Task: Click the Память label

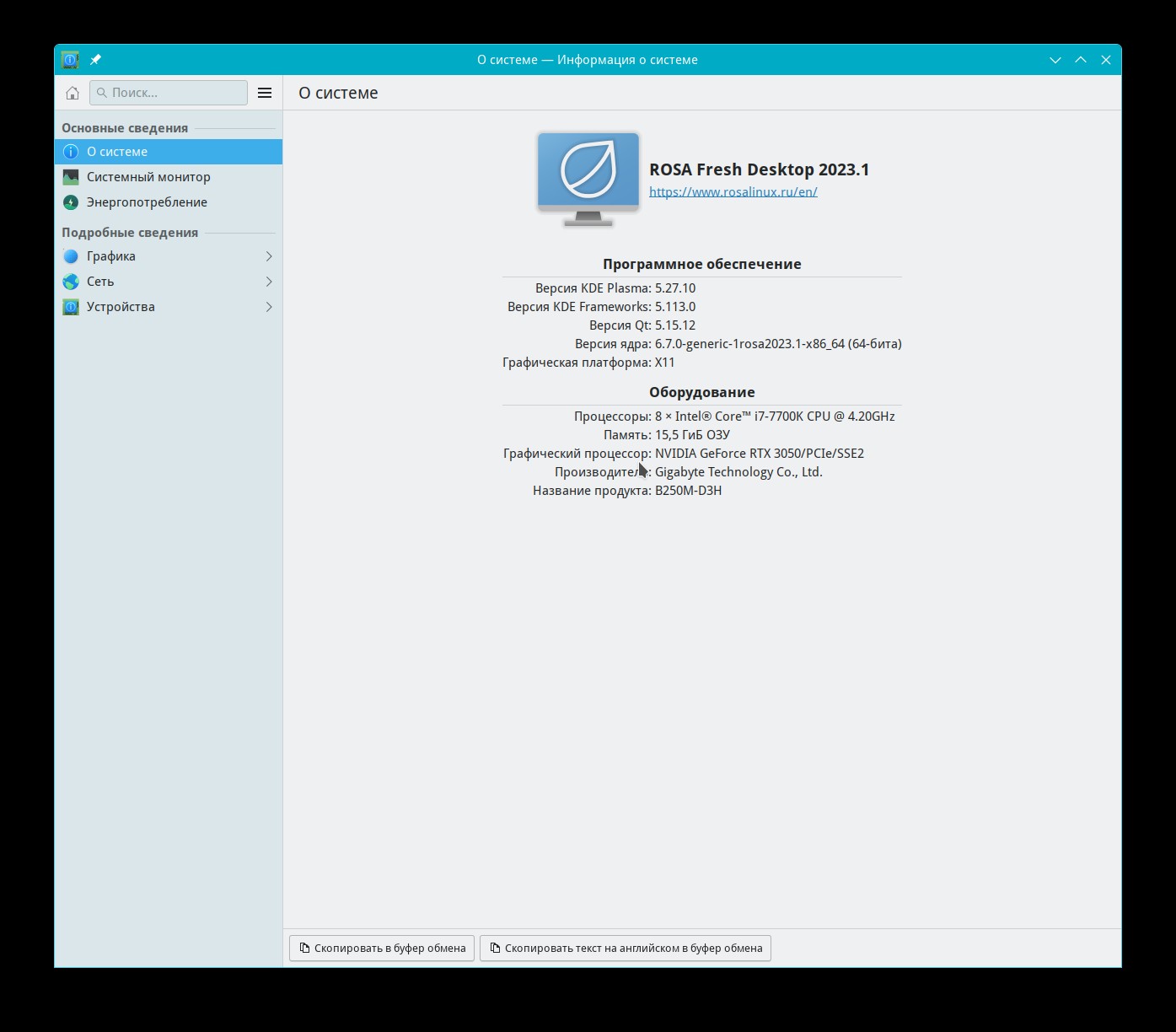Action: click(x=627, y=435)
